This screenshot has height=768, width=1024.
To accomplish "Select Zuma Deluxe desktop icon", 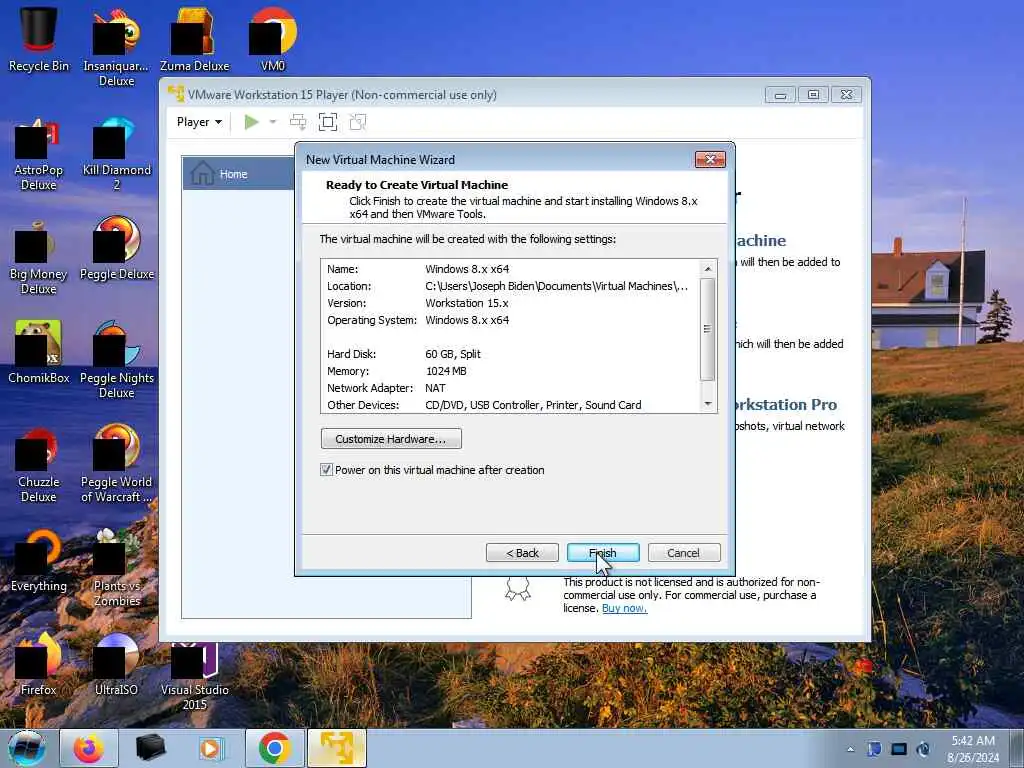I will pos(195,38).
